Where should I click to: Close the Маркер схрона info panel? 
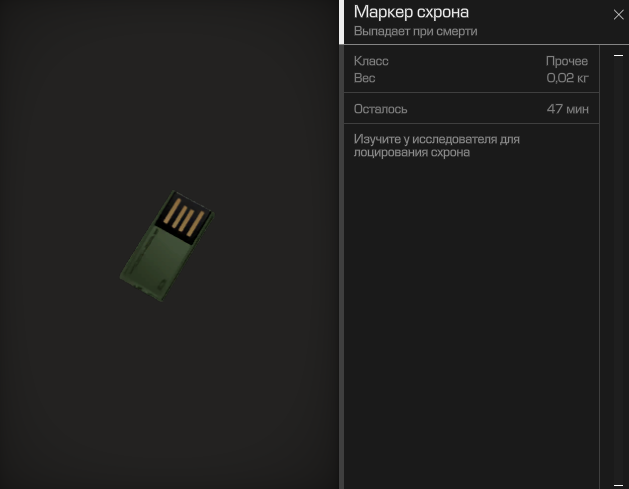click(x=617, y=15)
